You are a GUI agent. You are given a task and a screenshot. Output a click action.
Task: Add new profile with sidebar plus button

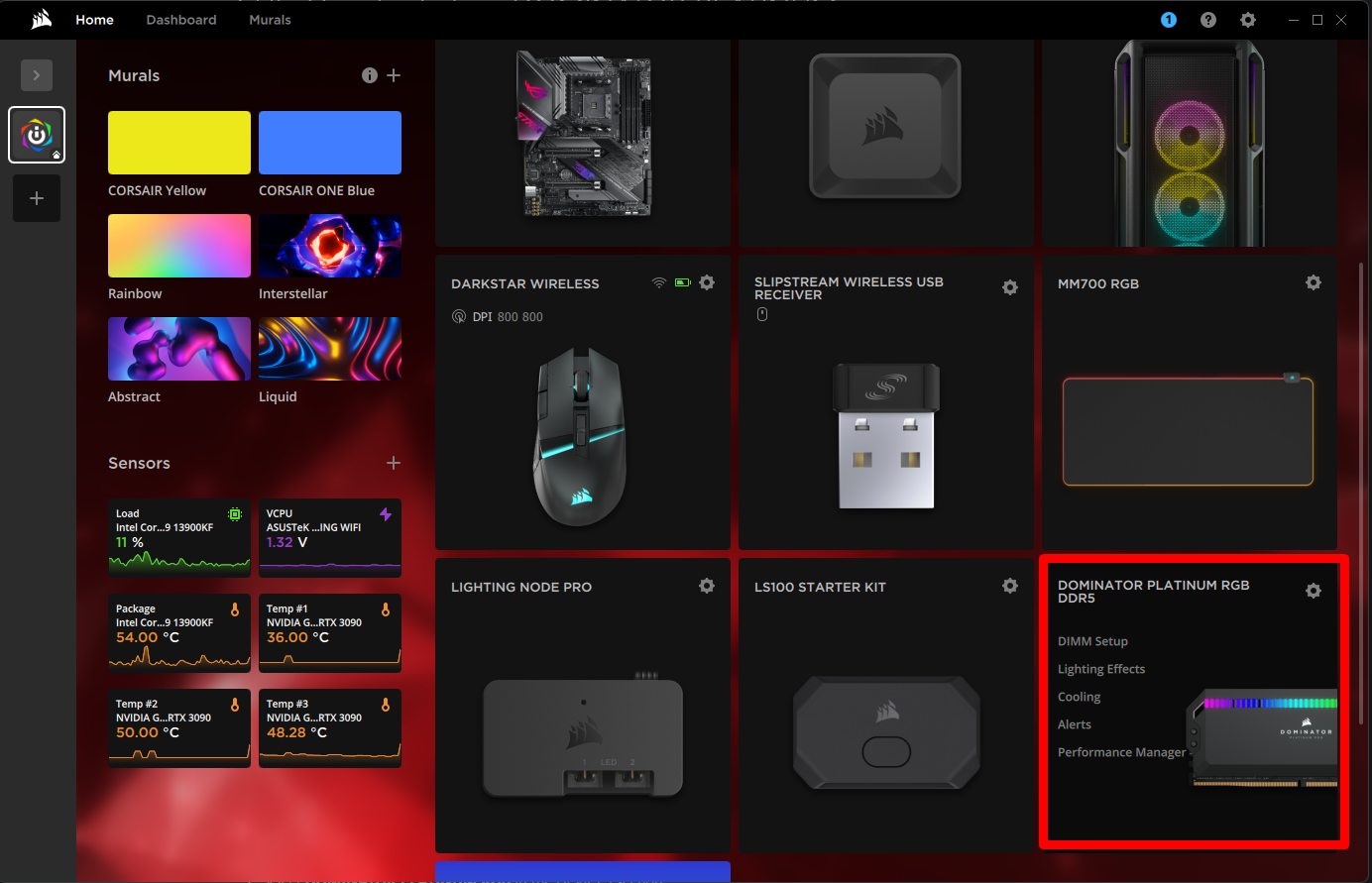click(37, 198)
